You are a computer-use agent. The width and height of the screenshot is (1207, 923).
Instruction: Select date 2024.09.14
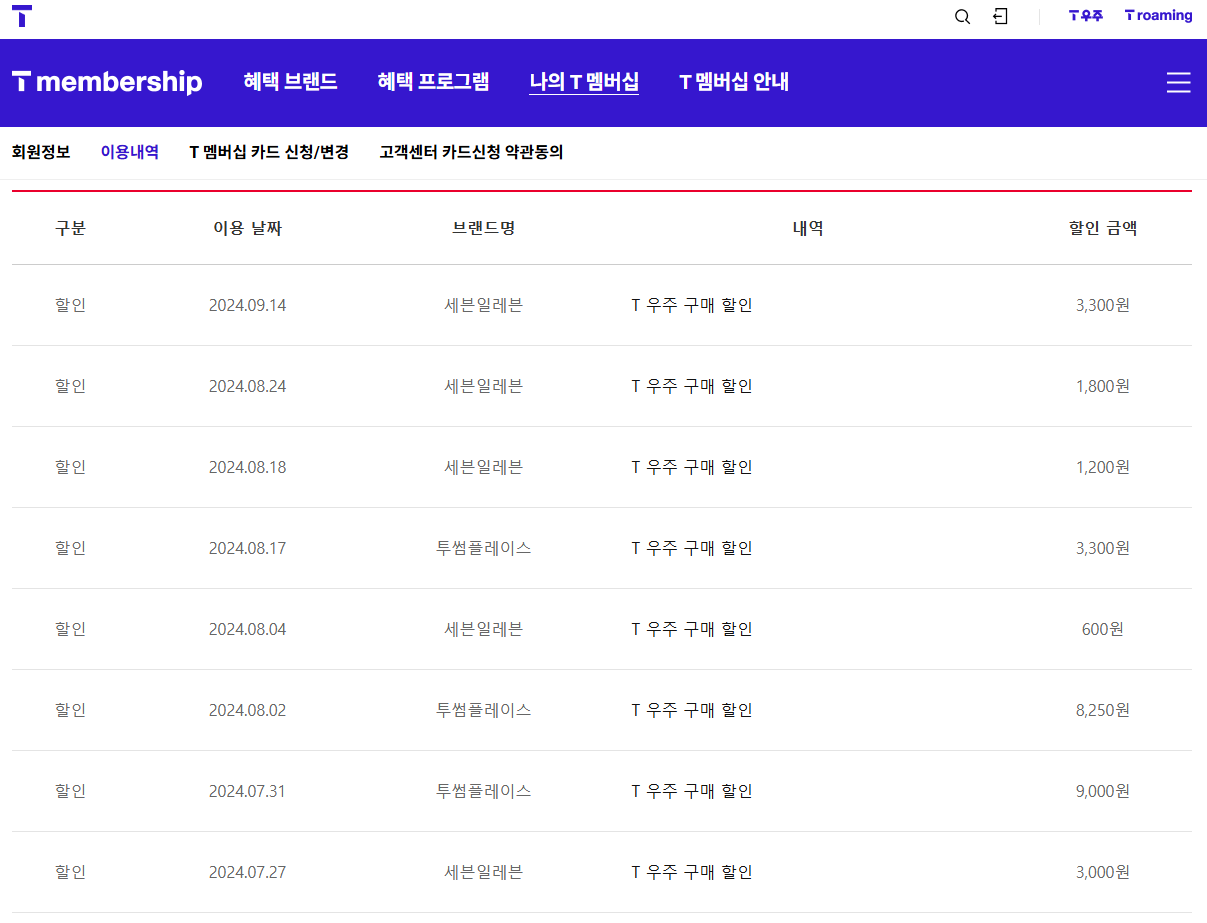point(247,305)
